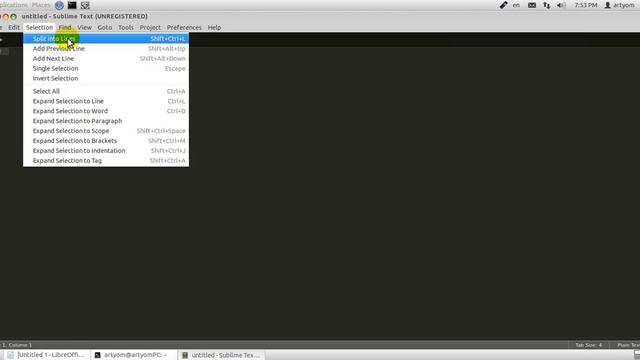Click the Plain Text syntax selector
The height and width of the screenshot is (360, 640).
[x=628, y=345]
